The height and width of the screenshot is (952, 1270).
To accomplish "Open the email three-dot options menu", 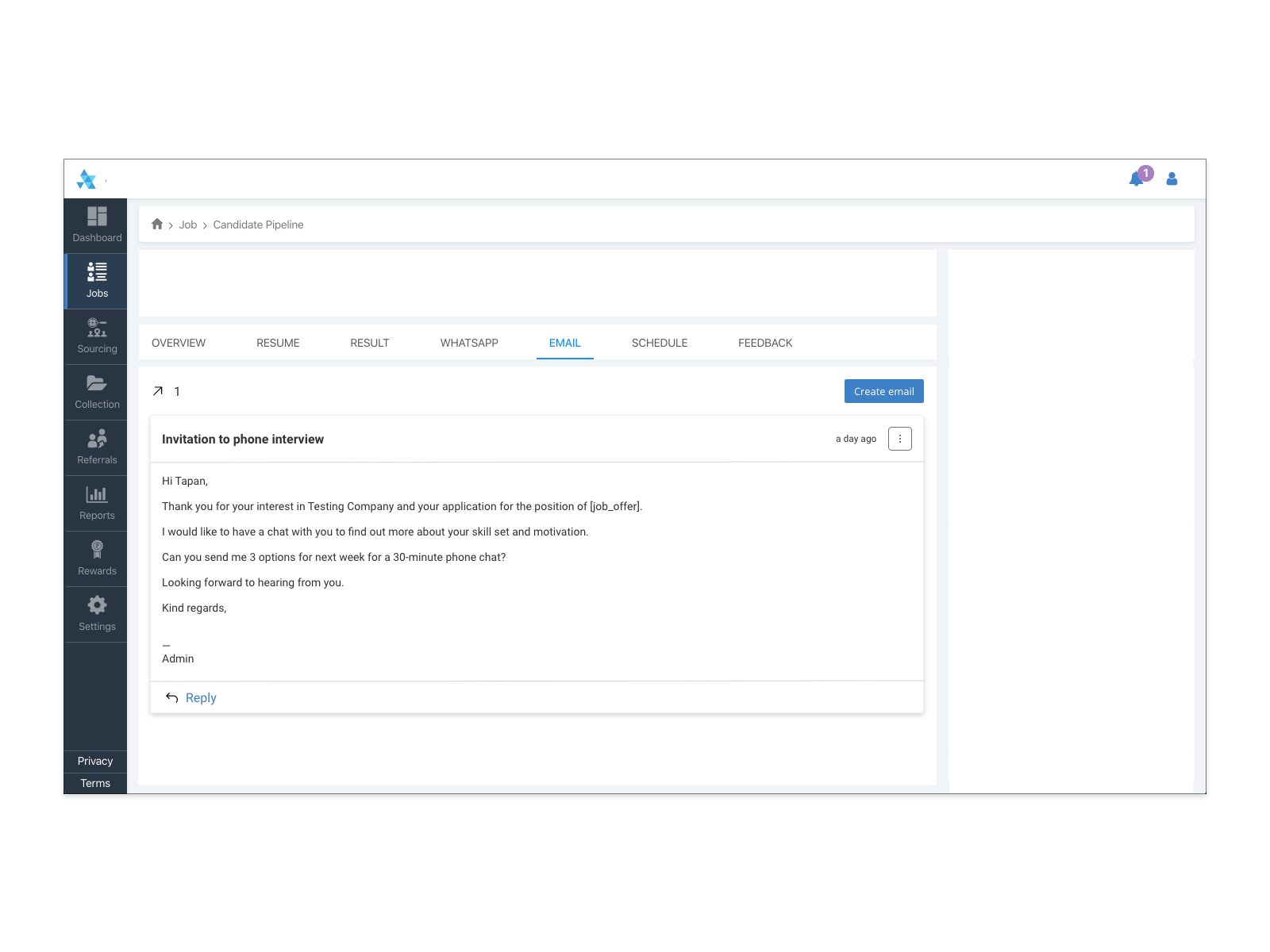I will pos(899,439).
